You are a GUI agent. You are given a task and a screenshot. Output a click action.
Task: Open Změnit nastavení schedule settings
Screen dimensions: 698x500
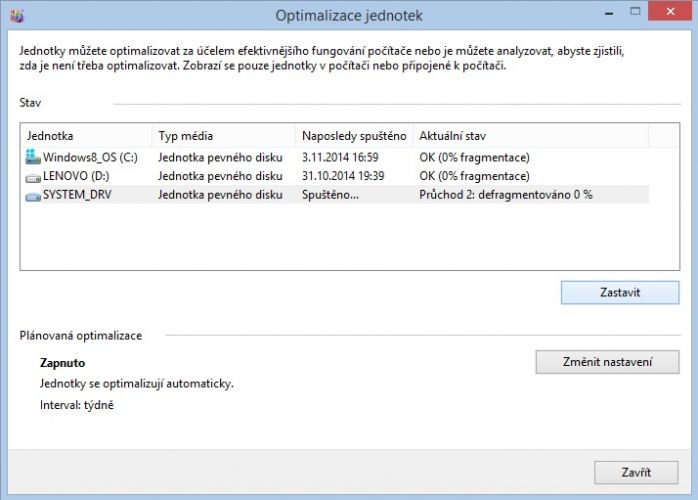[x=607, y=362]
